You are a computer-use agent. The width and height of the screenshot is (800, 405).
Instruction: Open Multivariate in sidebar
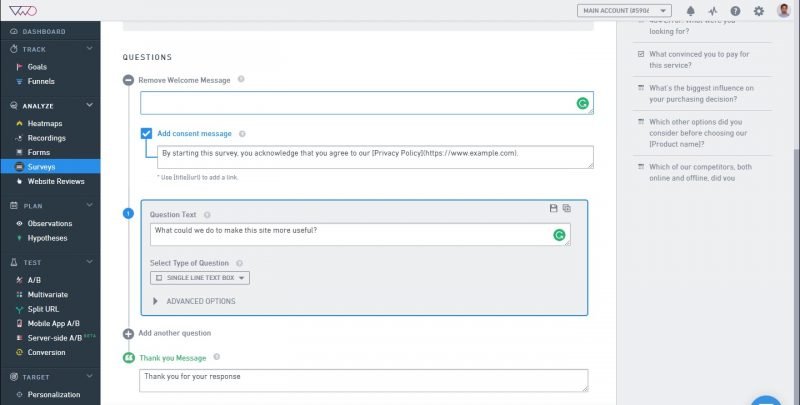click(50, 294)
